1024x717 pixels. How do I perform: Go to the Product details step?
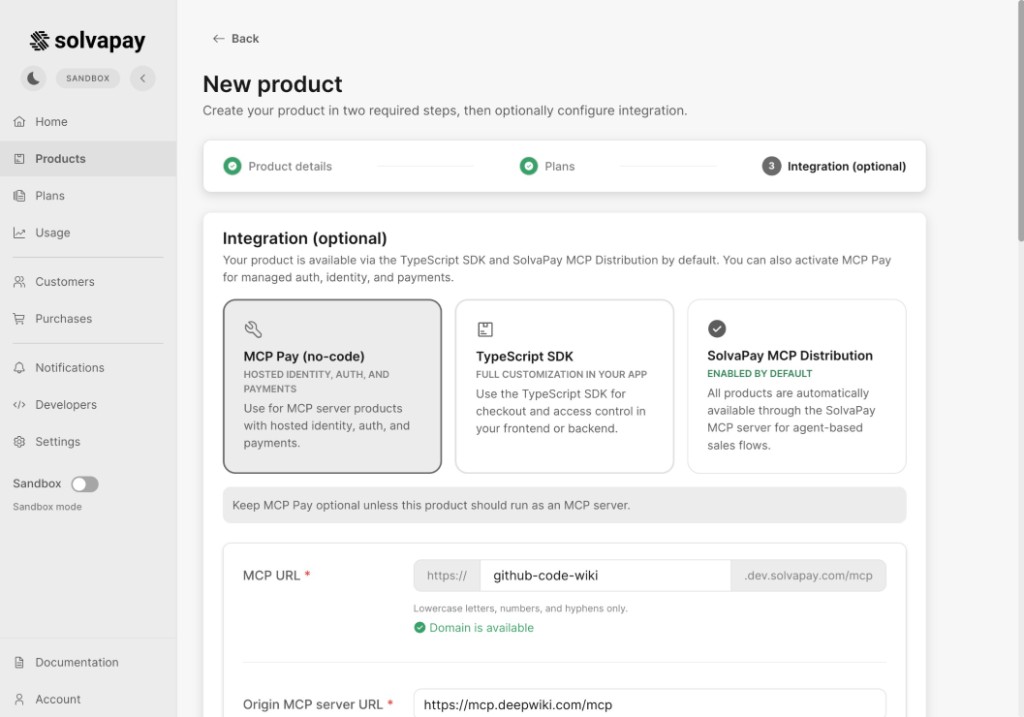pos(277,166)
